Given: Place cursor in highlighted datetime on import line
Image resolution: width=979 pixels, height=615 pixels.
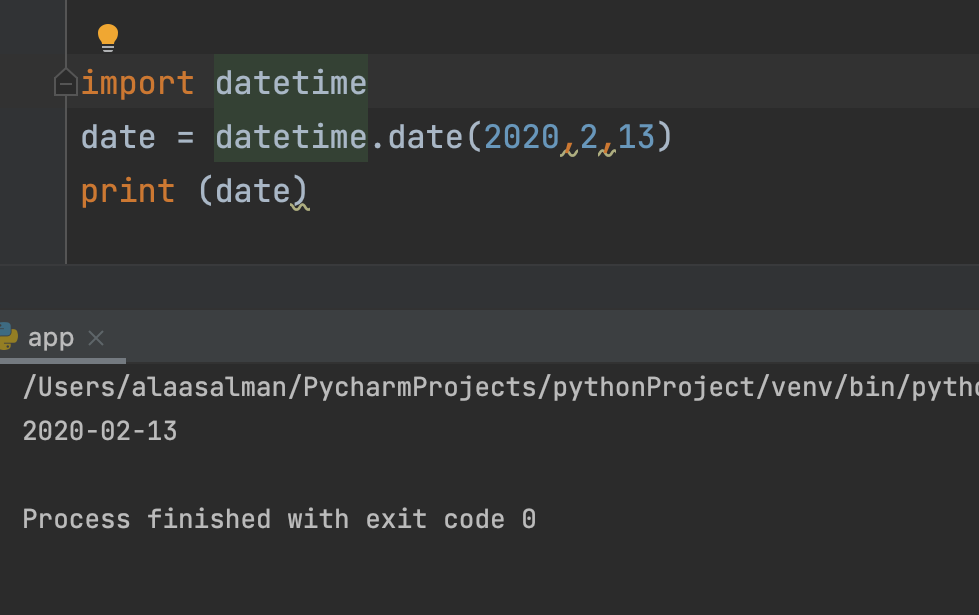Looking at the screenshot, I should [x=291, y=83].
